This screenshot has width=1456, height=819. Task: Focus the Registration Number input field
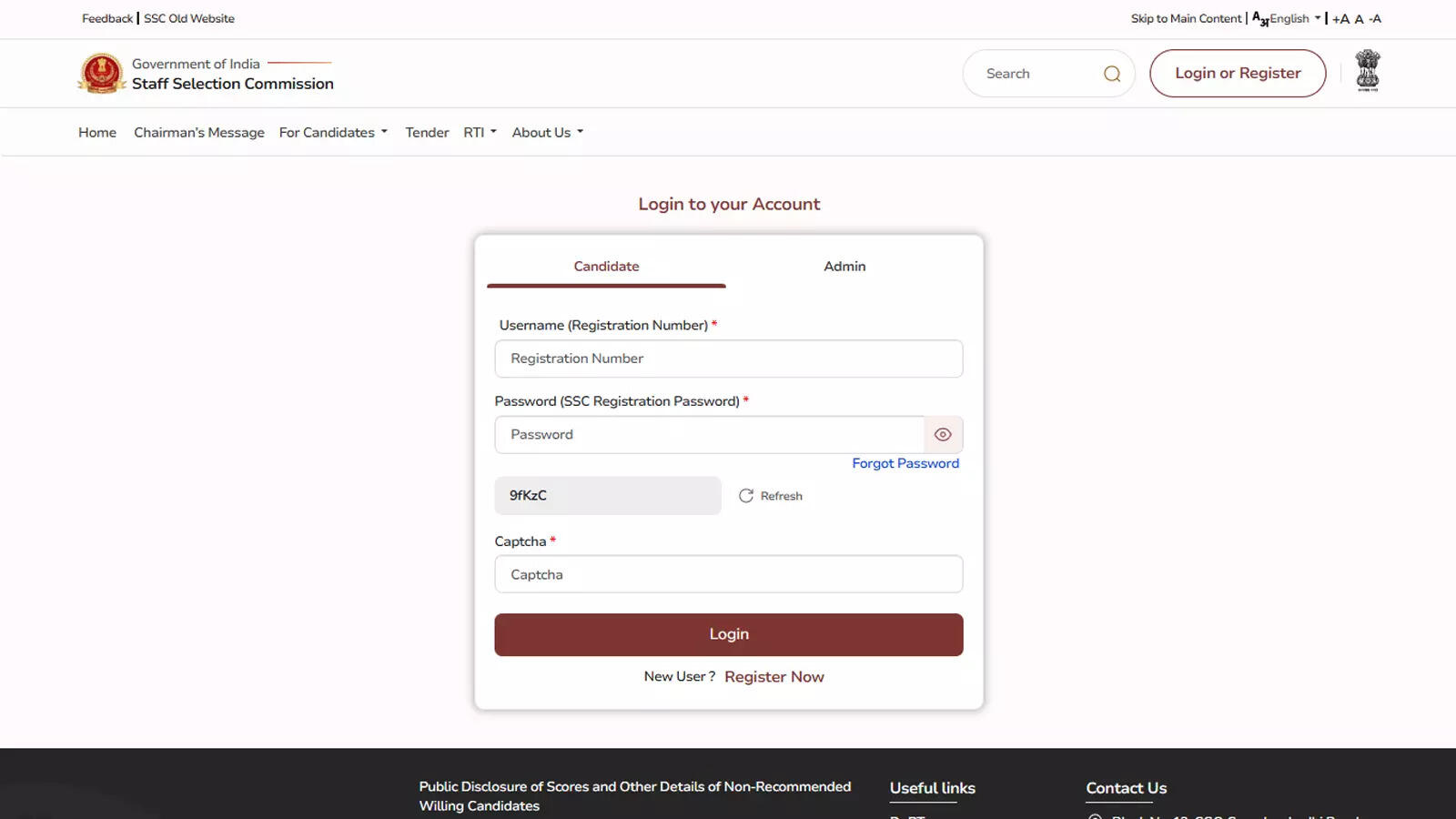tap(729, 359)
